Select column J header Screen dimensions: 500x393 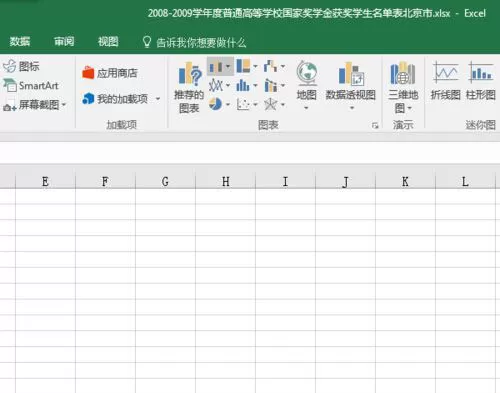tap(345, 181)
